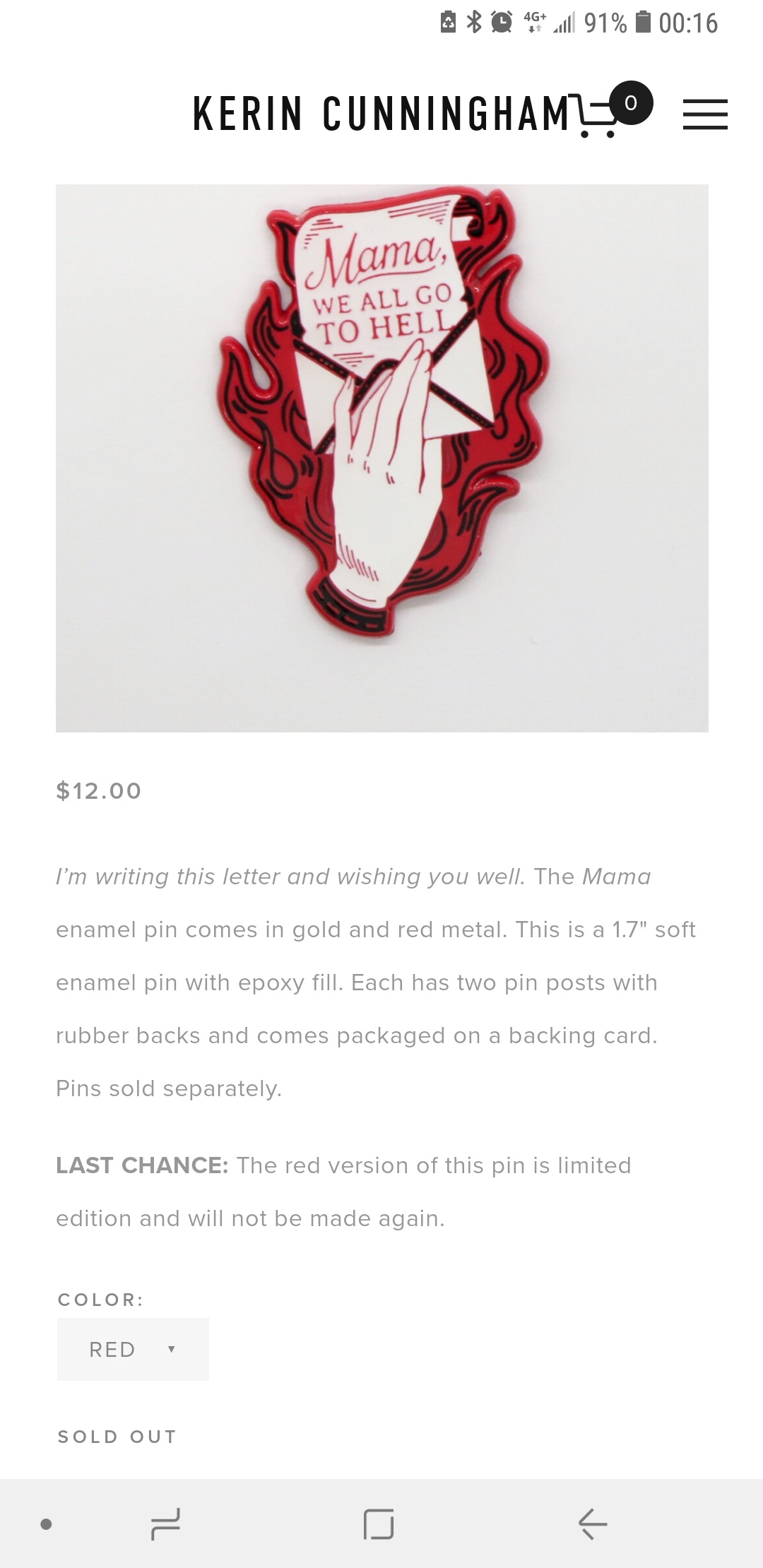Expand the Color dropdown set to Red
The image size is (763, 1568).
tap(133, 1349)
